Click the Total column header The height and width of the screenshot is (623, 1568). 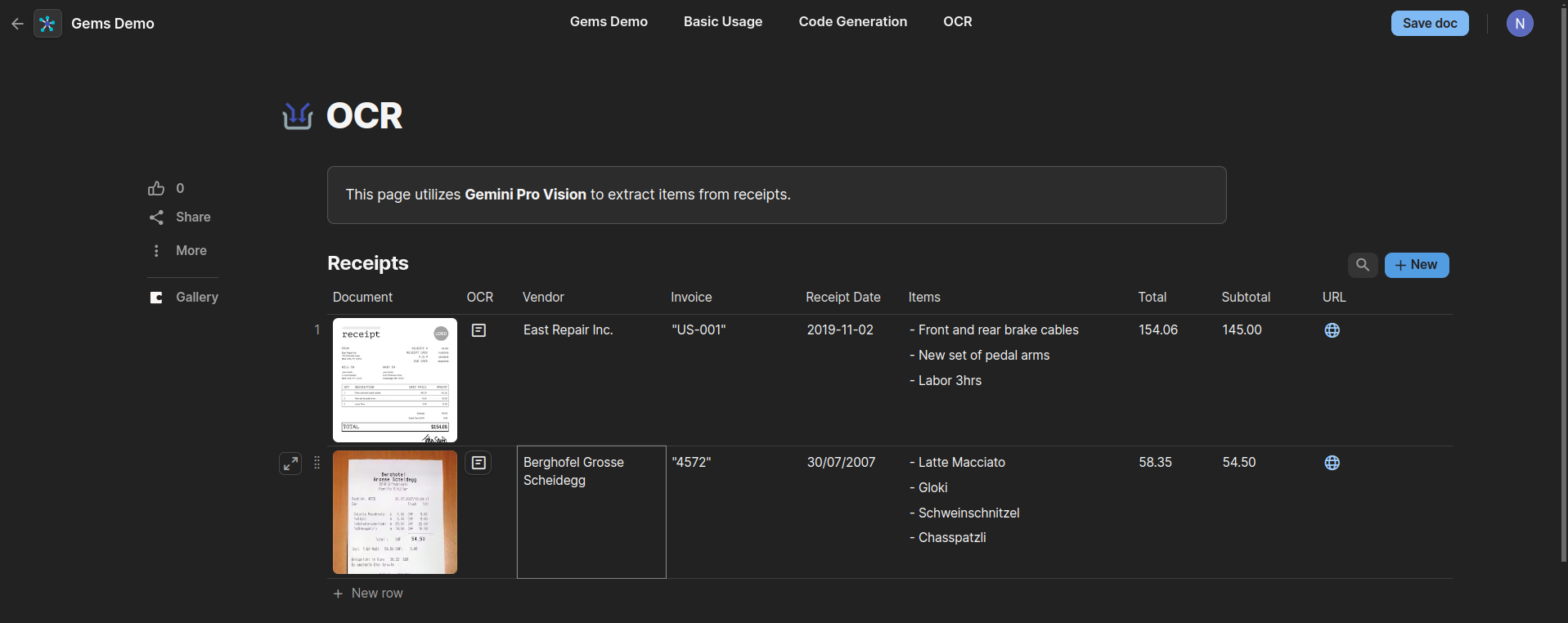1152,298
